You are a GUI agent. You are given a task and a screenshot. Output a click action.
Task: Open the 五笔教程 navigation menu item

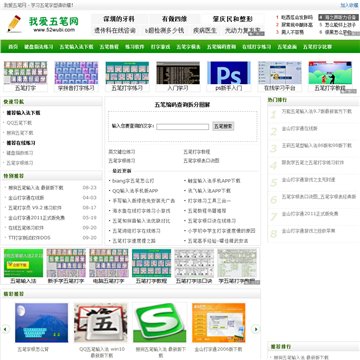pos(109,47)
